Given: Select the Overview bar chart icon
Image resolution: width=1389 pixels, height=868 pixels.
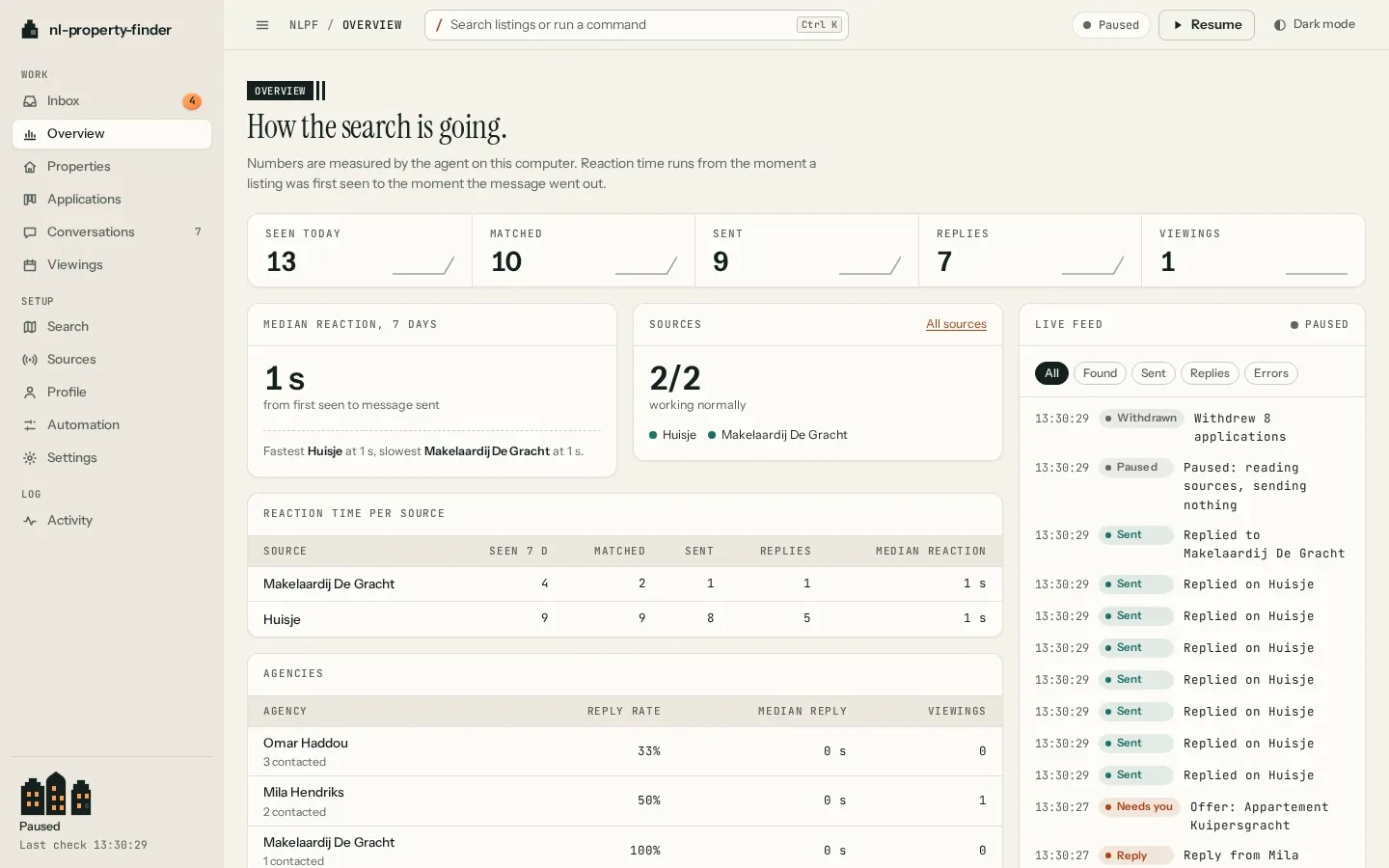Looking at the screenshot, I should pos(30,134).
